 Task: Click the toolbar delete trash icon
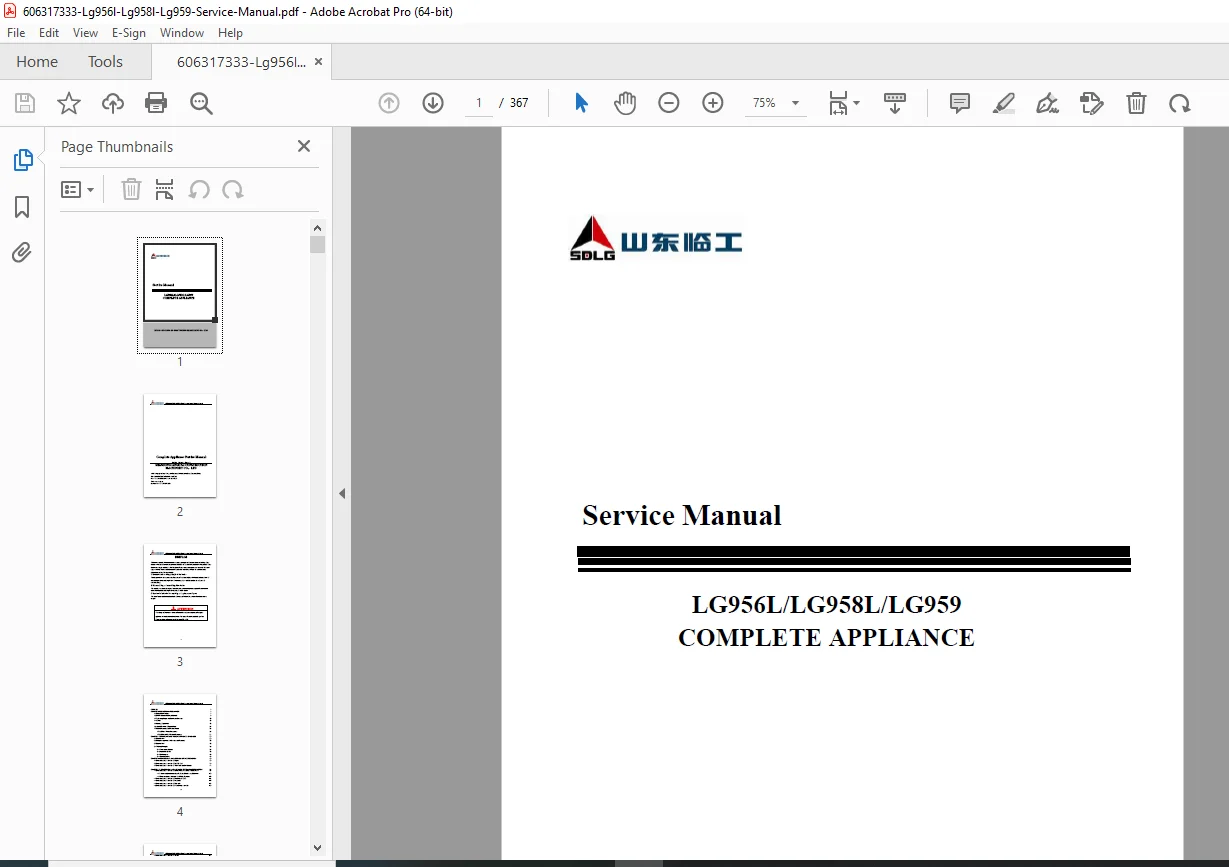pyautogui.click(x=1136, y=103)
